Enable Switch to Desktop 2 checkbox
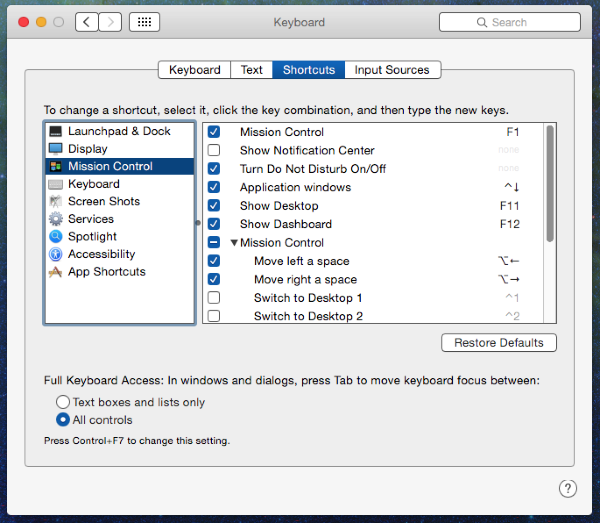 pyautogui.click(x=214, y=316)
